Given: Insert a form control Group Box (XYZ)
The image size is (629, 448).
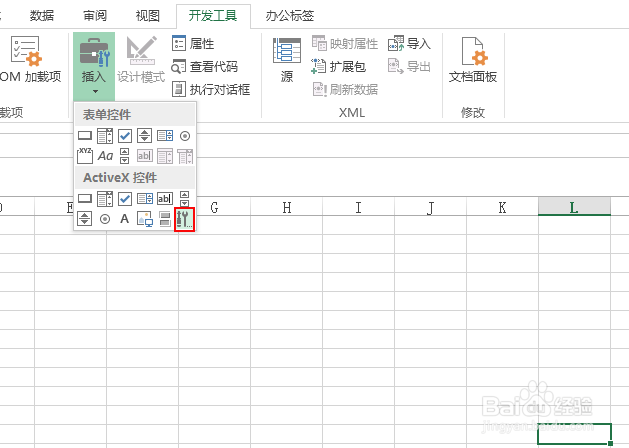Looking at the screenshot, I should pos(85,156).
